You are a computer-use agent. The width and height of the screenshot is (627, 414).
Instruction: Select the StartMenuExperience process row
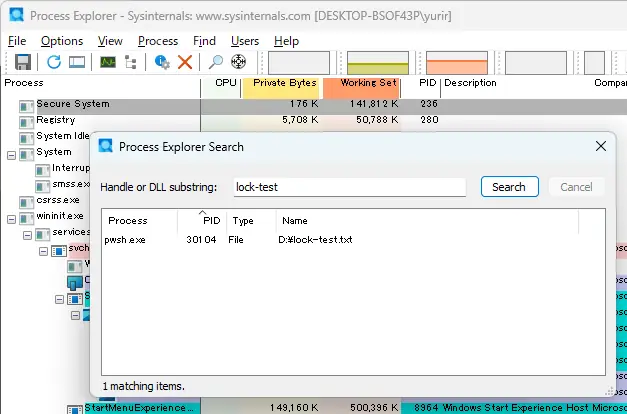[x=314, y=408]
